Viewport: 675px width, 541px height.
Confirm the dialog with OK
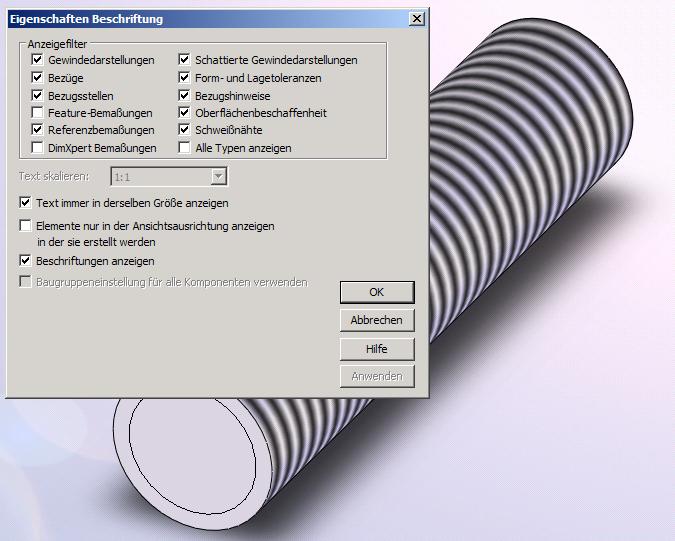(x=377, y=292)
